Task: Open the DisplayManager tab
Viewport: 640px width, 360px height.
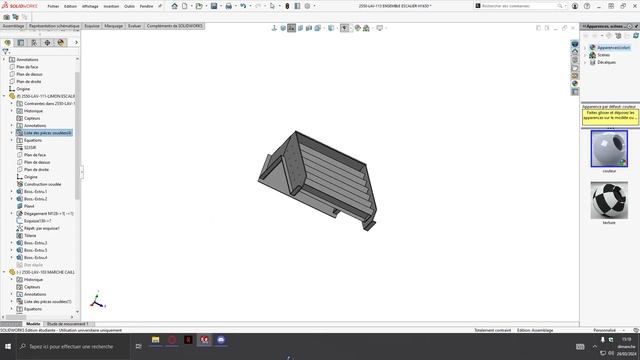Action: point(61,42)
